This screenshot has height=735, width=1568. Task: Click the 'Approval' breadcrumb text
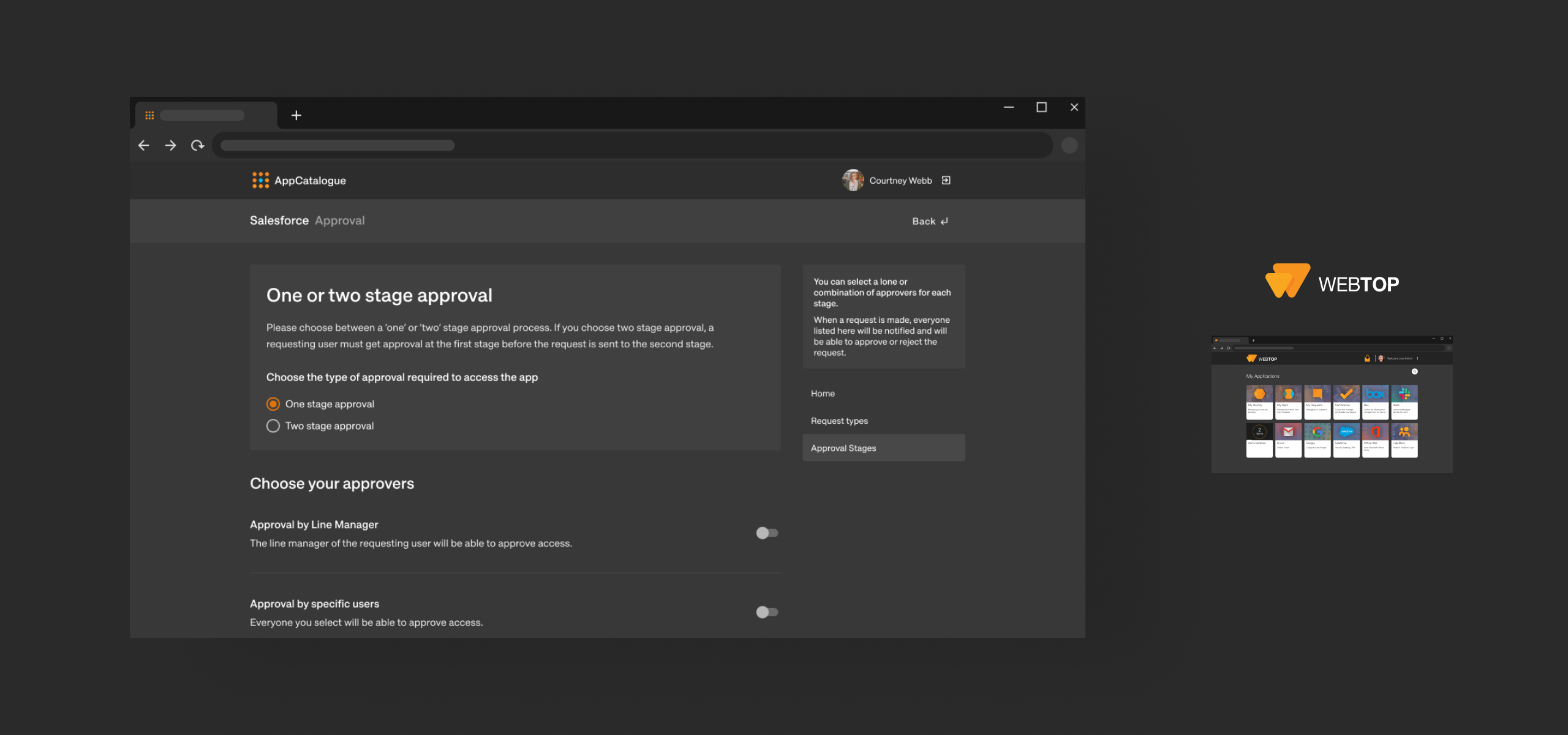pyautogui.click(x=340, y=221)
